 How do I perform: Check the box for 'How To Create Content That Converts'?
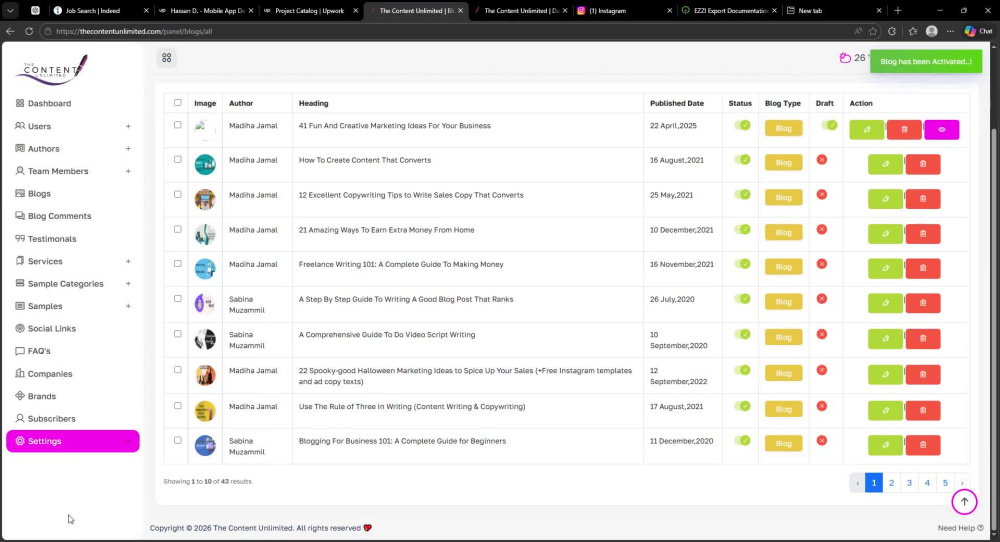click(x=177, y=159)
